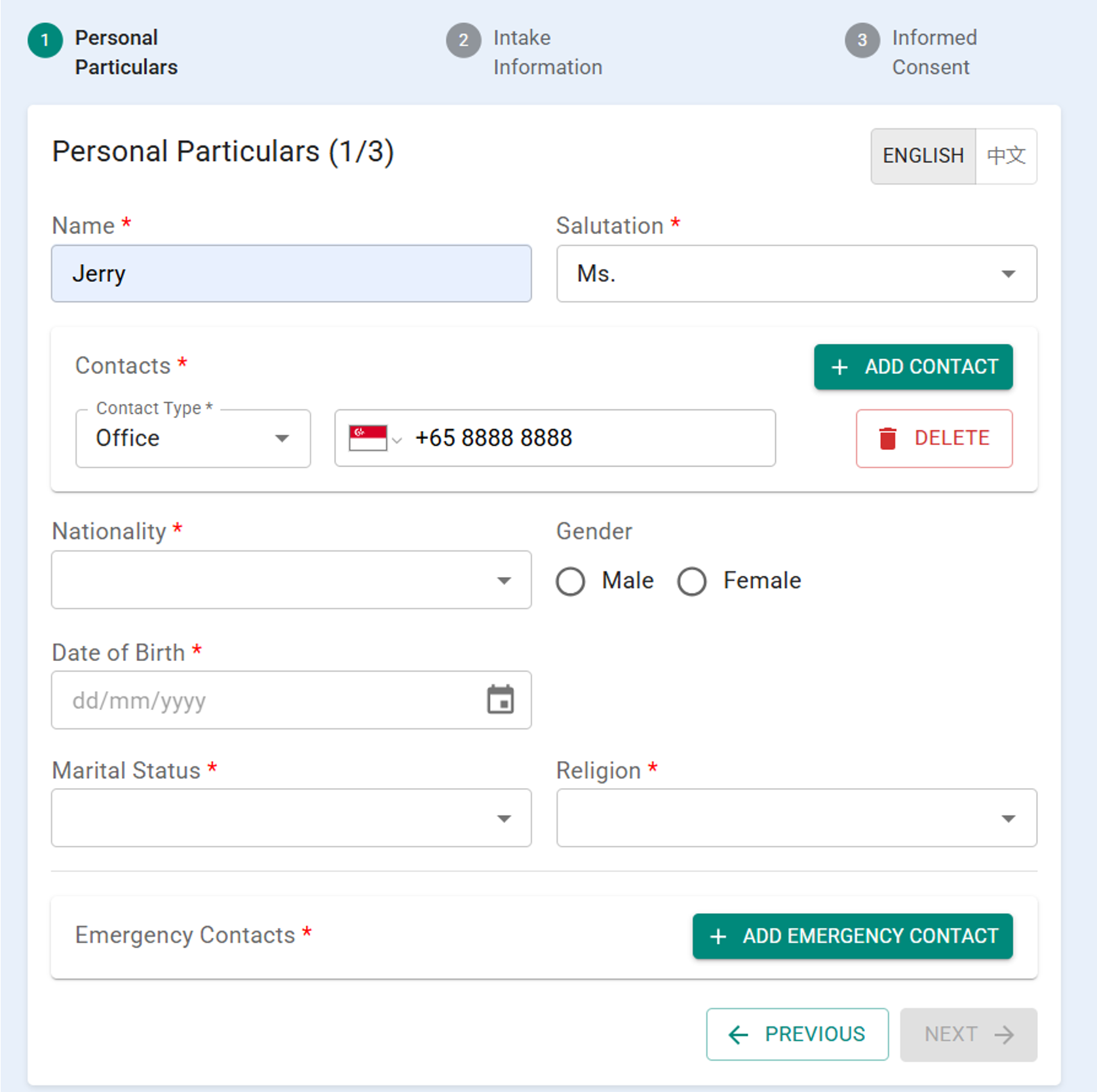Click step 3 Informed Consent circle
This screenshot has height=1092, width=1097.
coord(862,40)
